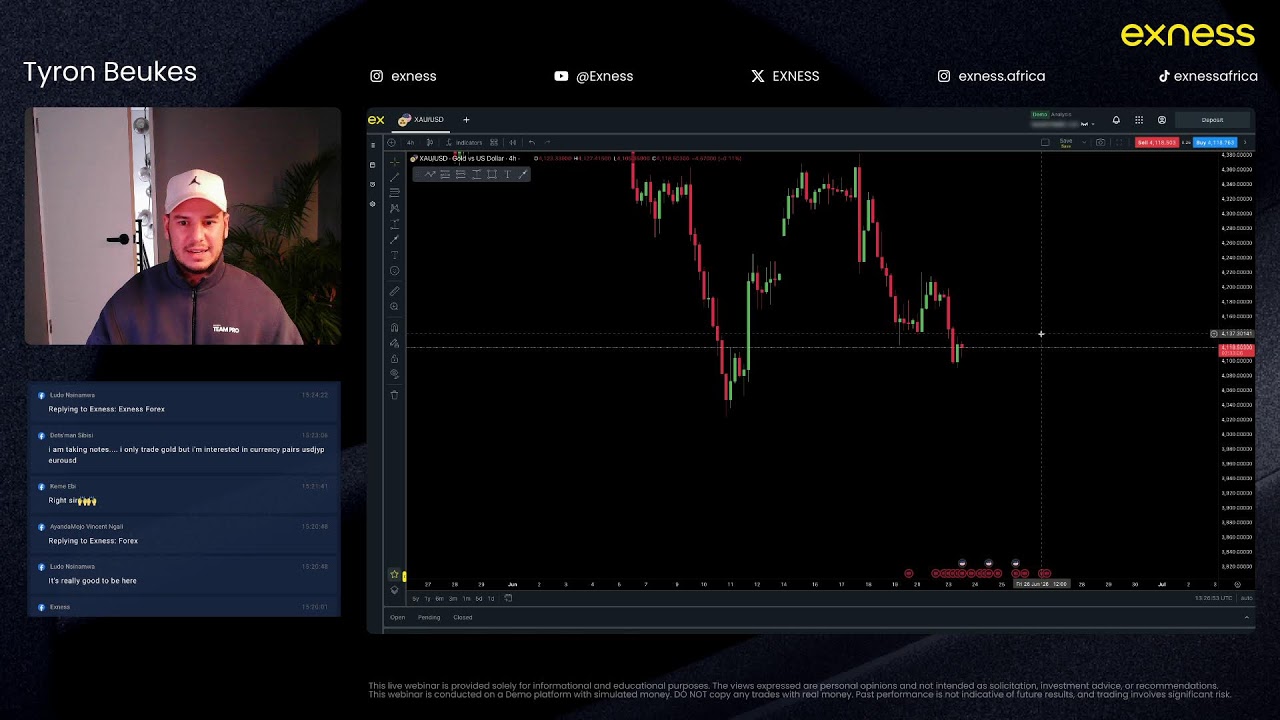Switch to the Closed positions tab
The width and height of the screenshot is (1280, 720).
click(x=463, y=617)
